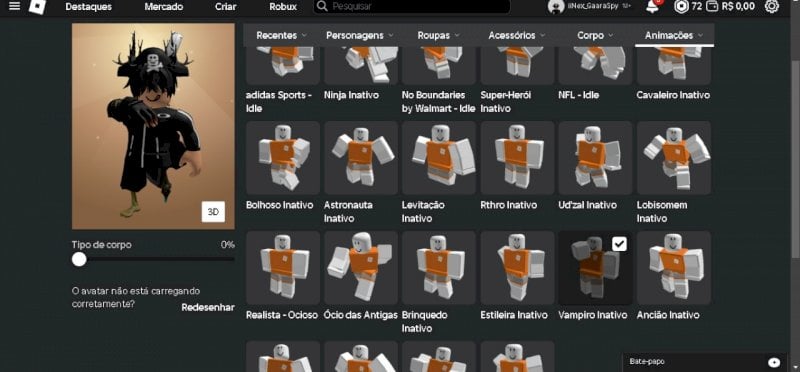Open the hamburger navigation menu
The width and height of the screenshot is (800, 372).
click(x=15, y=6)
